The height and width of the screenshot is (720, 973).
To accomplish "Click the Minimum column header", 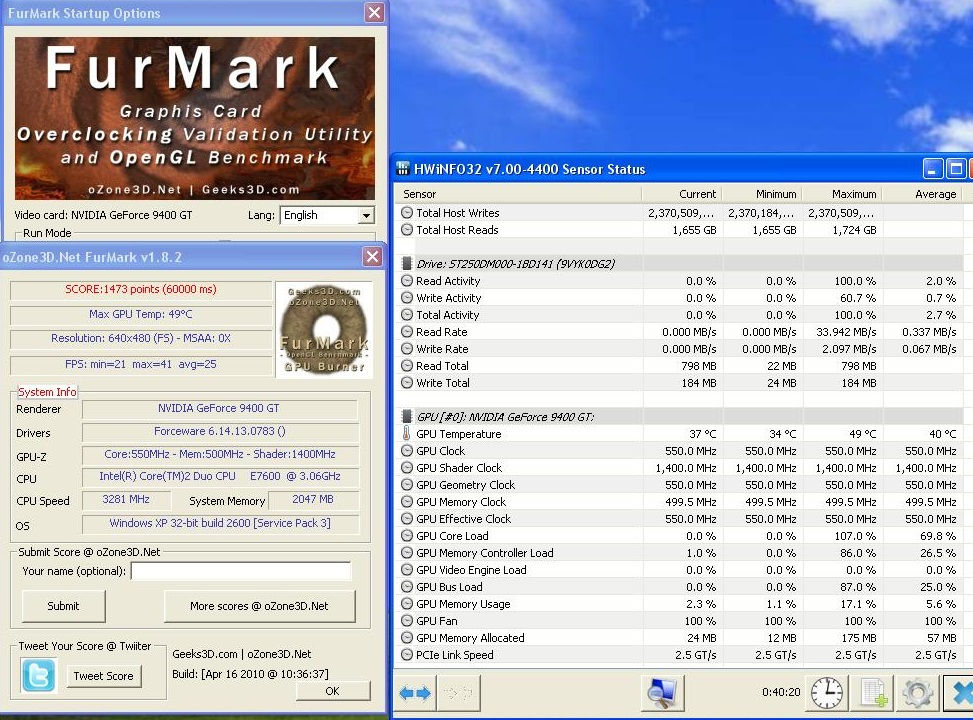I will point(762,194).
